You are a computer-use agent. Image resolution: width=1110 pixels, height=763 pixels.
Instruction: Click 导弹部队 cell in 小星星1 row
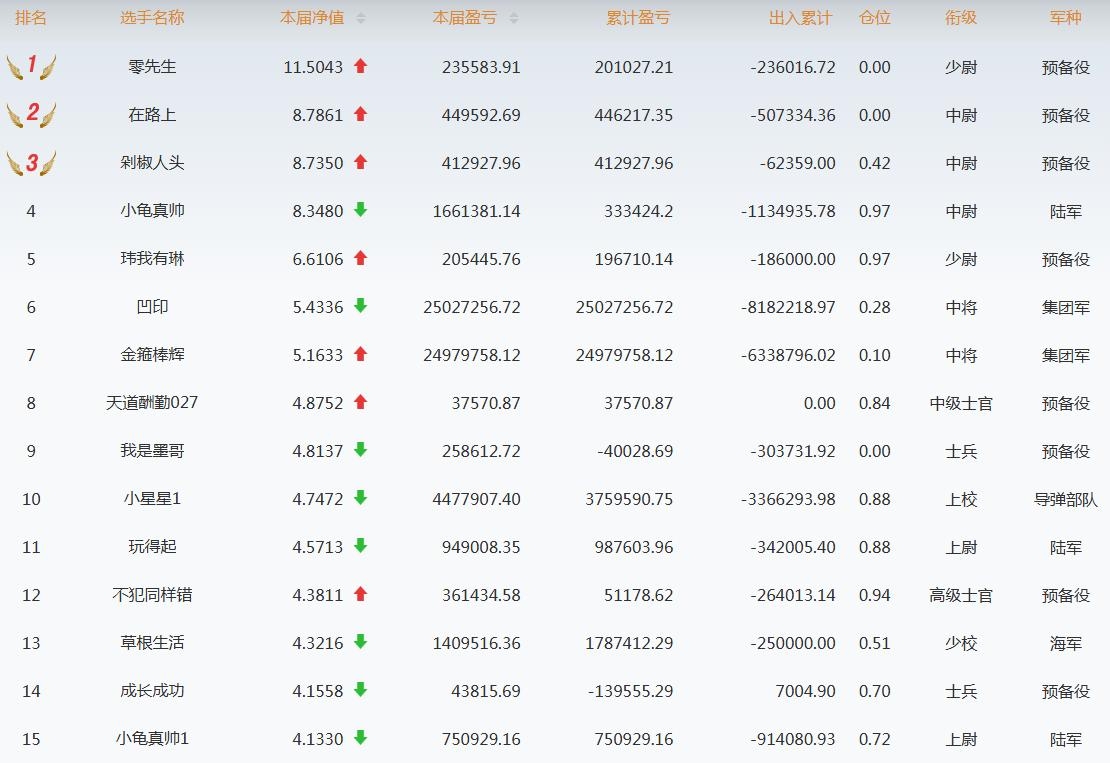pos(1065,499)
